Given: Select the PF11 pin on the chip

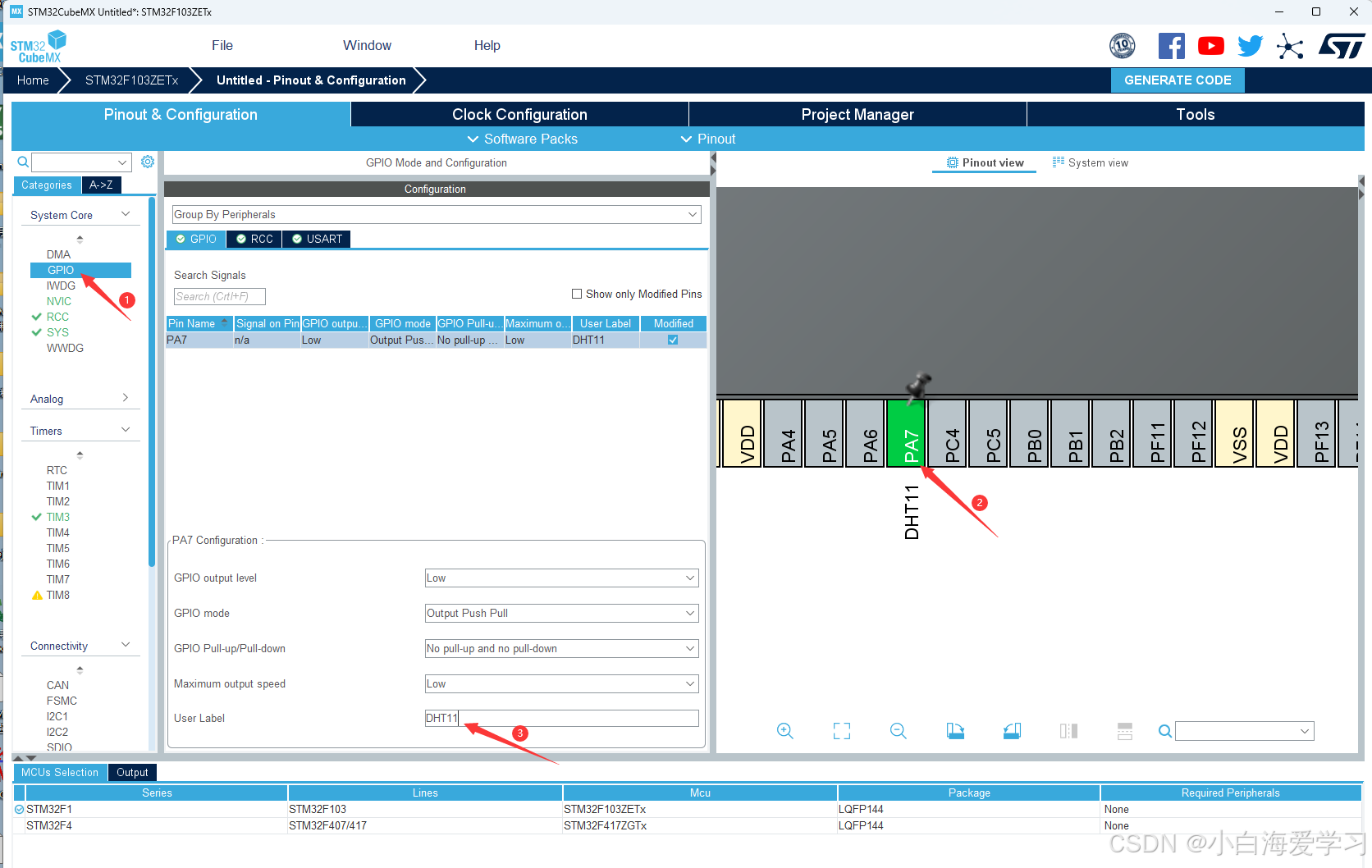Looking at the screenshot, I should pyautogui.click(x=1152, y=433).
